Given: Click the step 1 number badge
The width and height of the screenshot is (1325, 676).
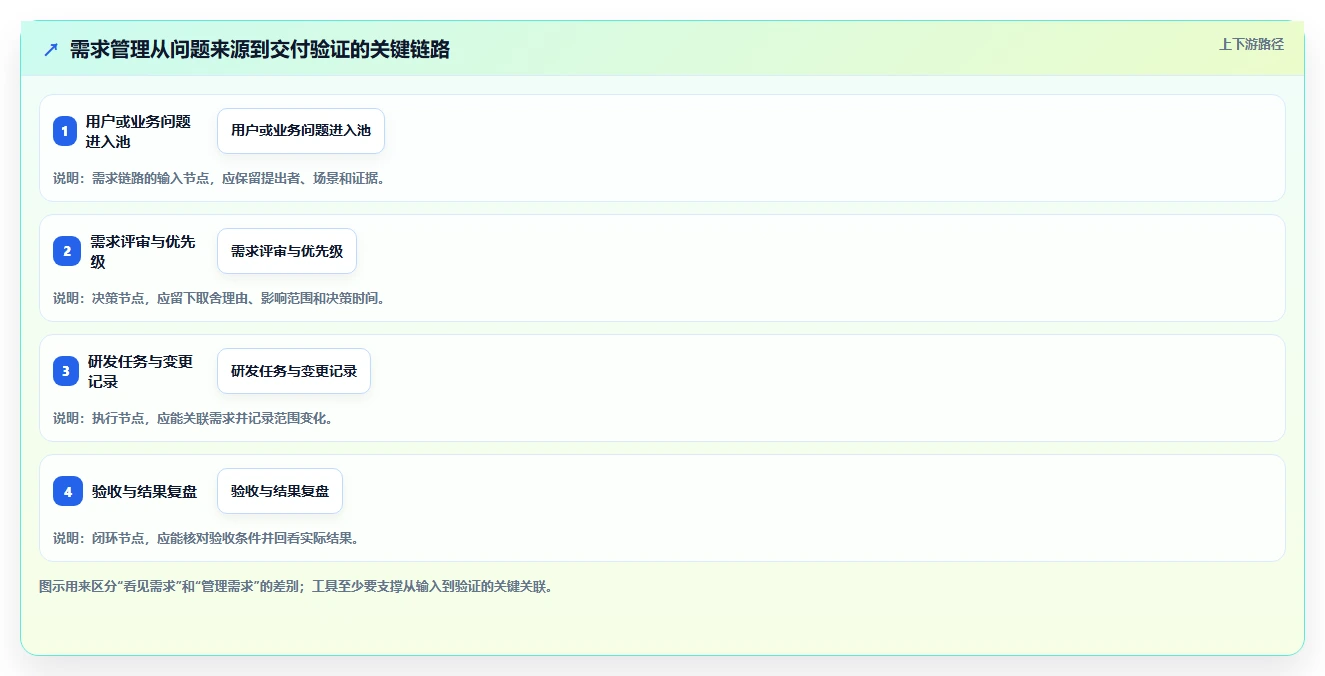Looking at the screenshot, I should coord(65,131).
